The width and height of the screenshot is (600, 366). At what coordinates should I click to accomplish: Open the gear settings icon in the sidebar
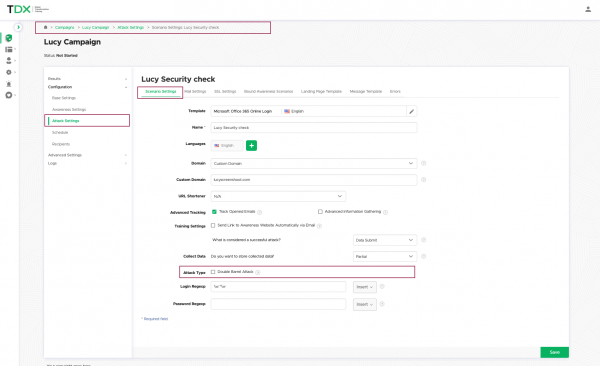pos(9,72)
